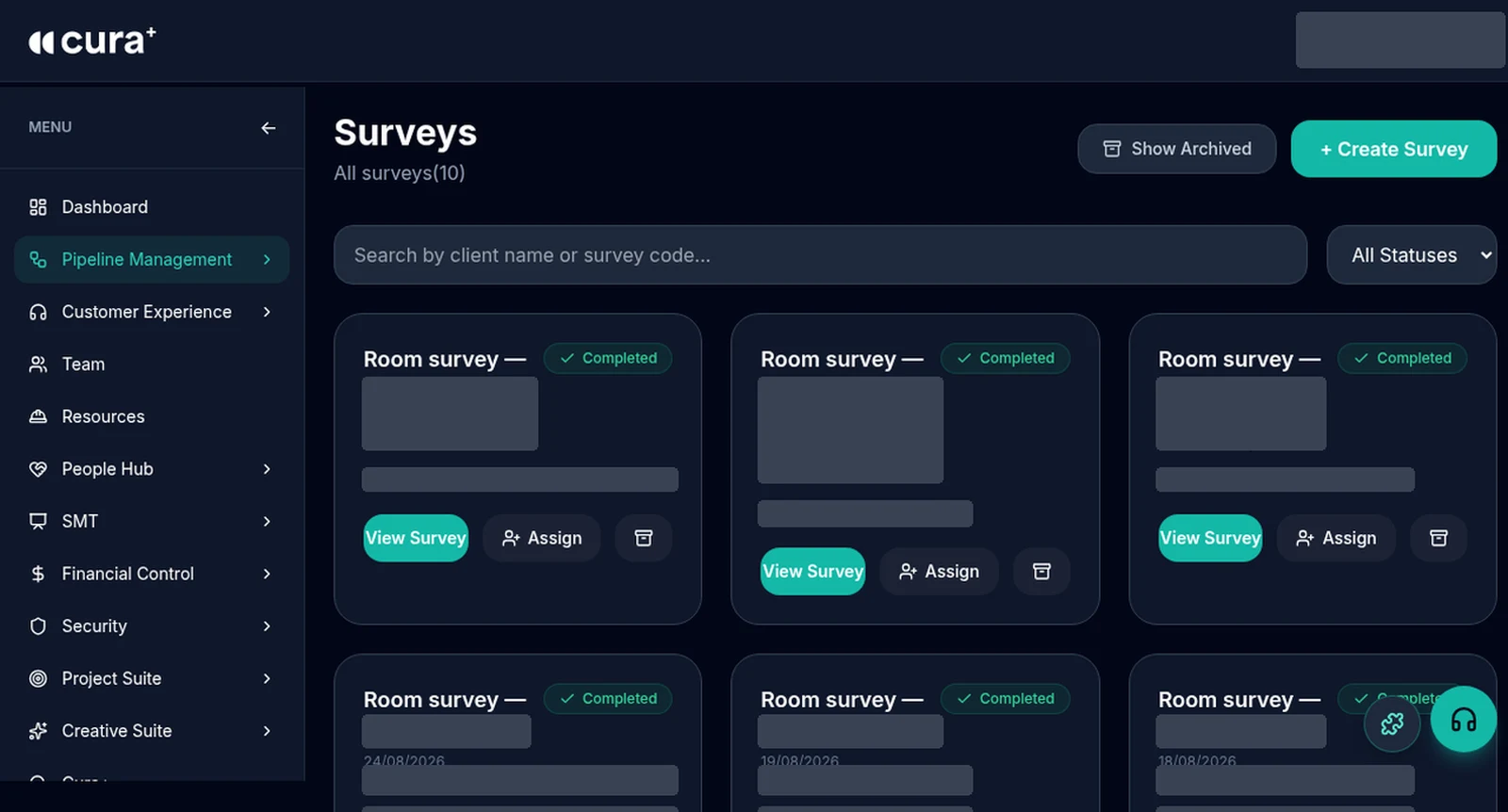Expand the Creative Suite chevron
Screen dimensions: 1508x812
267,731
